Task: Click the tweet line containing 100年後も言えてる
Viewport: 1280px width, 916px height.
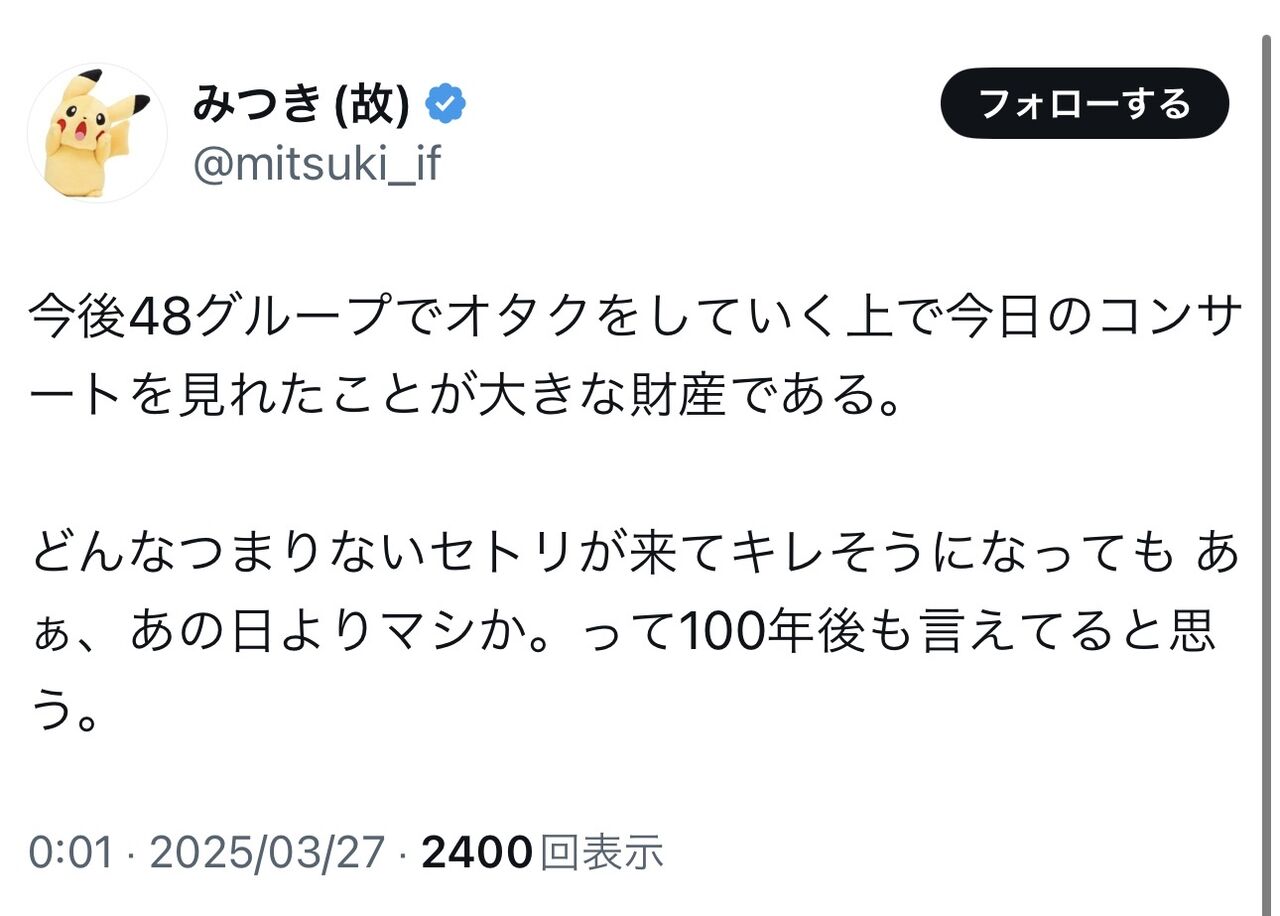Action: pos(623,633)
